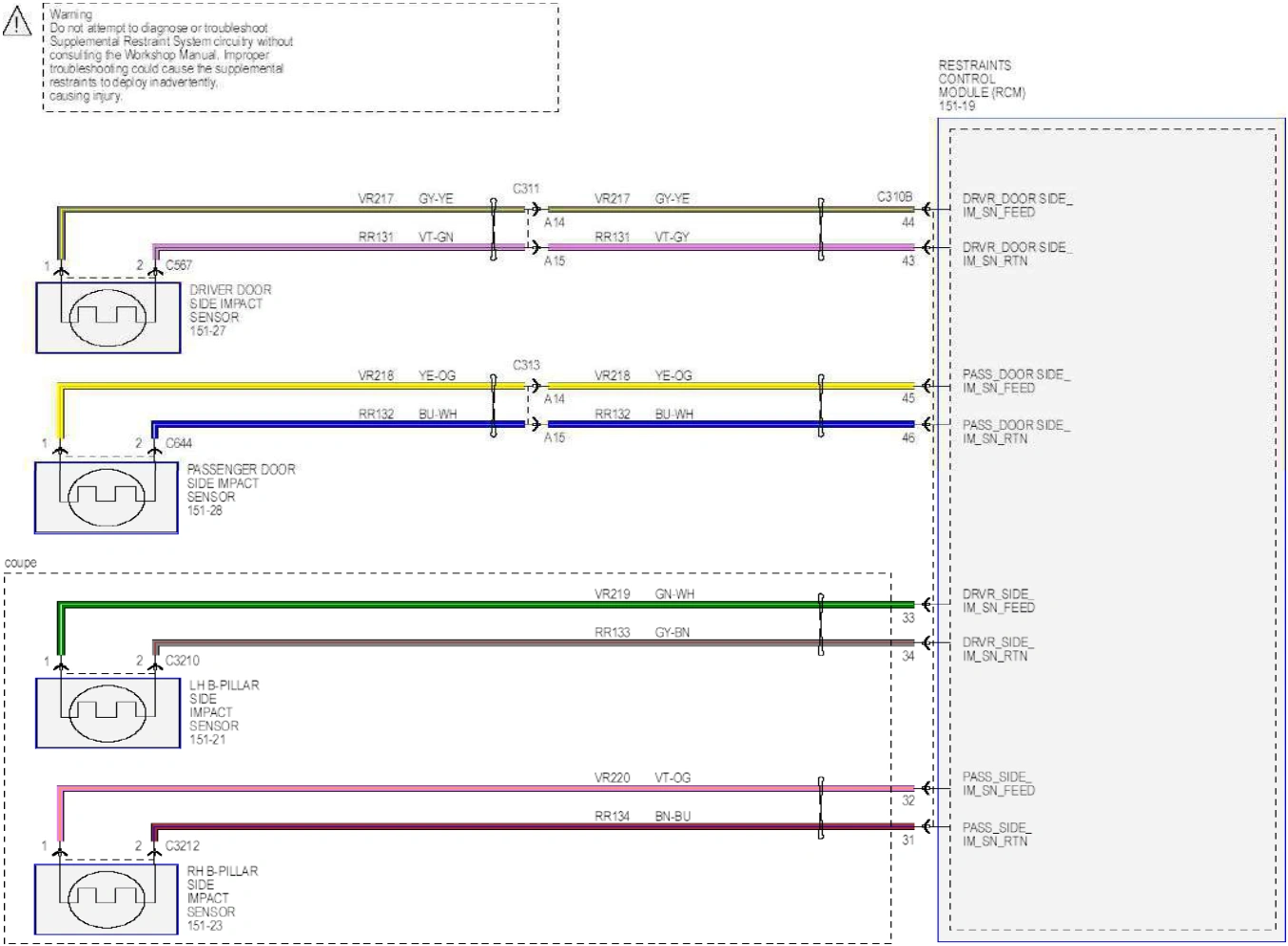Click RCM pin number 33
This screenshot has height=946, width=1288.
[908, 618]
